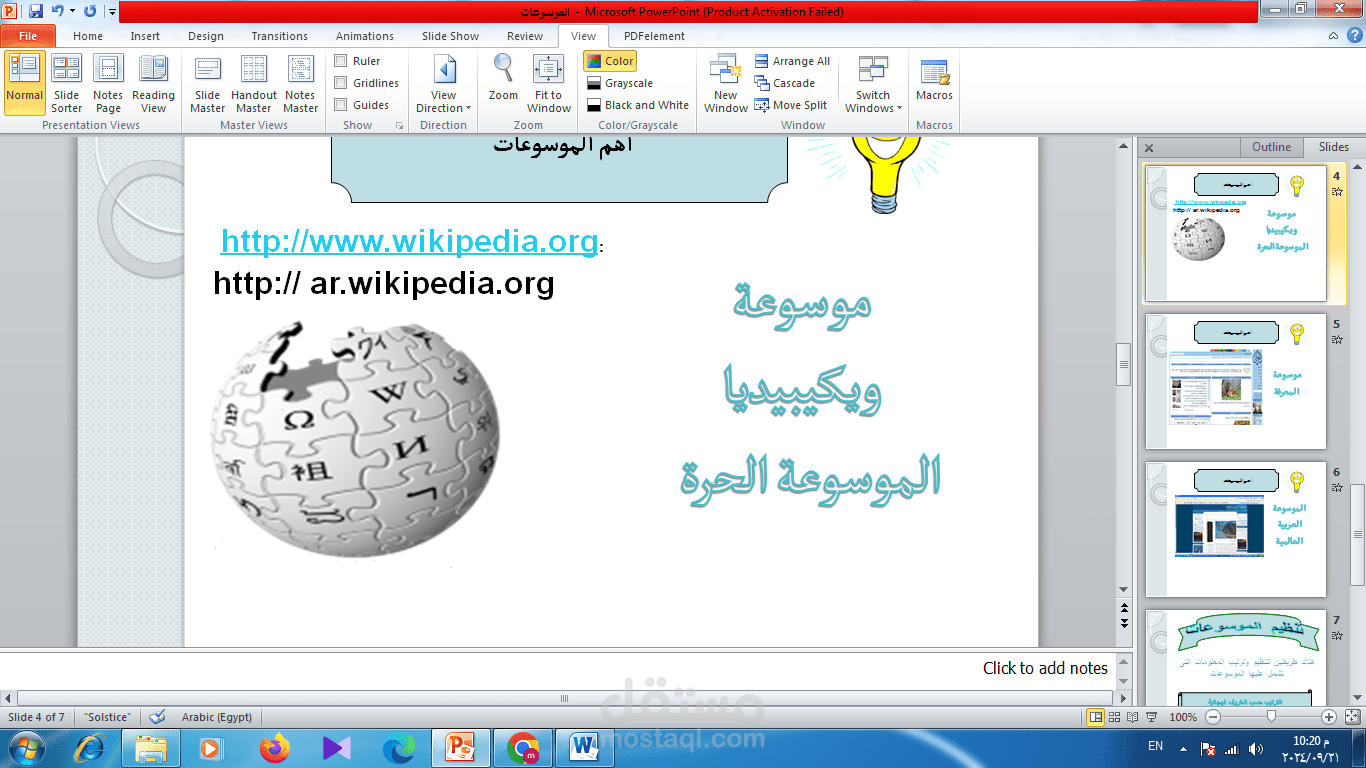Open the Animations ribbon tab
The height and width of the screenshot is (768, 1366).
point(365,36)
